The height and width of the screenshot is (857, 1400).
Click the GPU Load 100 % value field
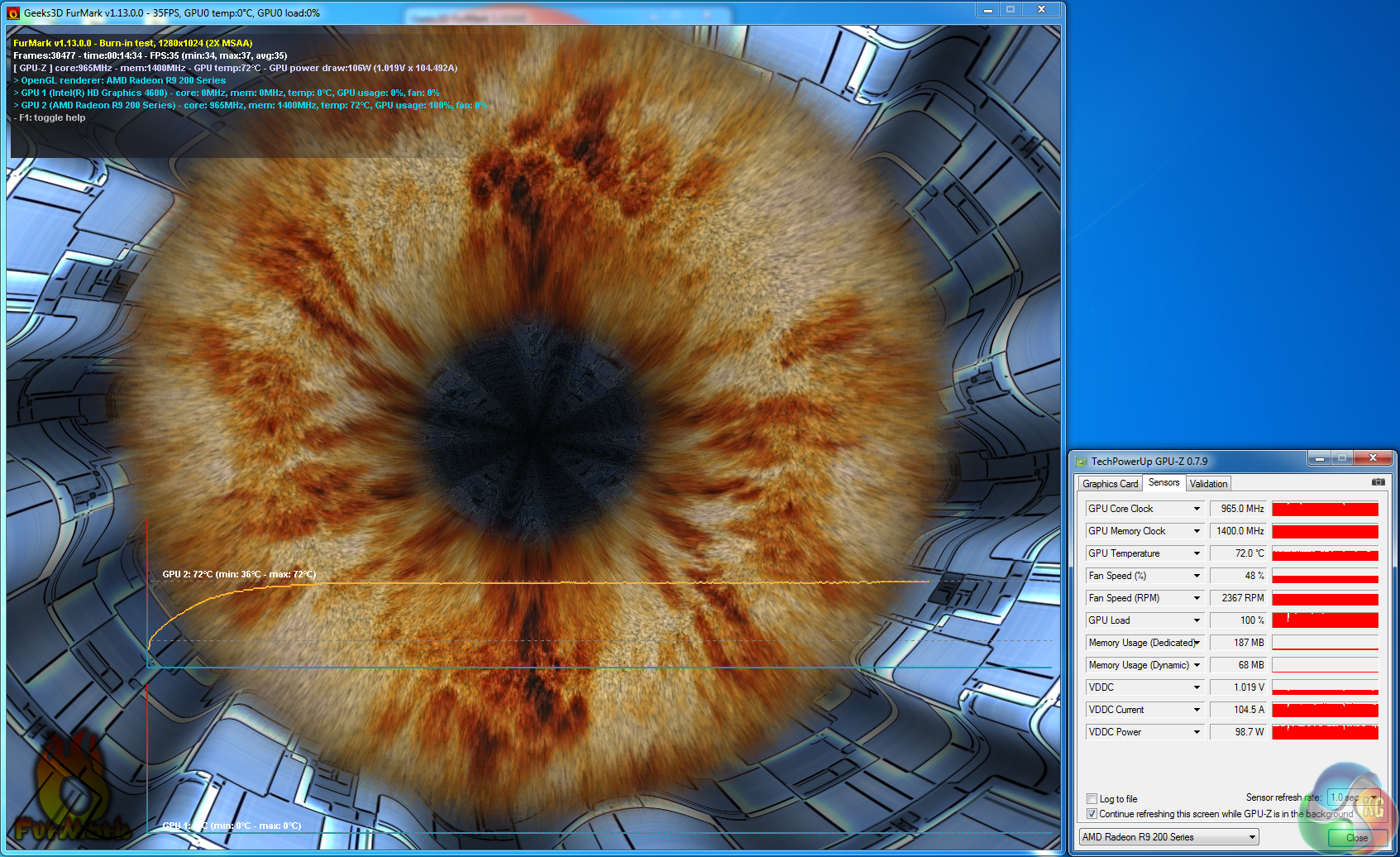point(1237,620)
